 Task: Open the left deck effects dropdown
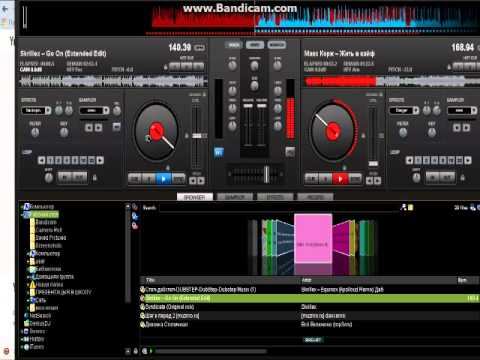(x=48, y=110)
